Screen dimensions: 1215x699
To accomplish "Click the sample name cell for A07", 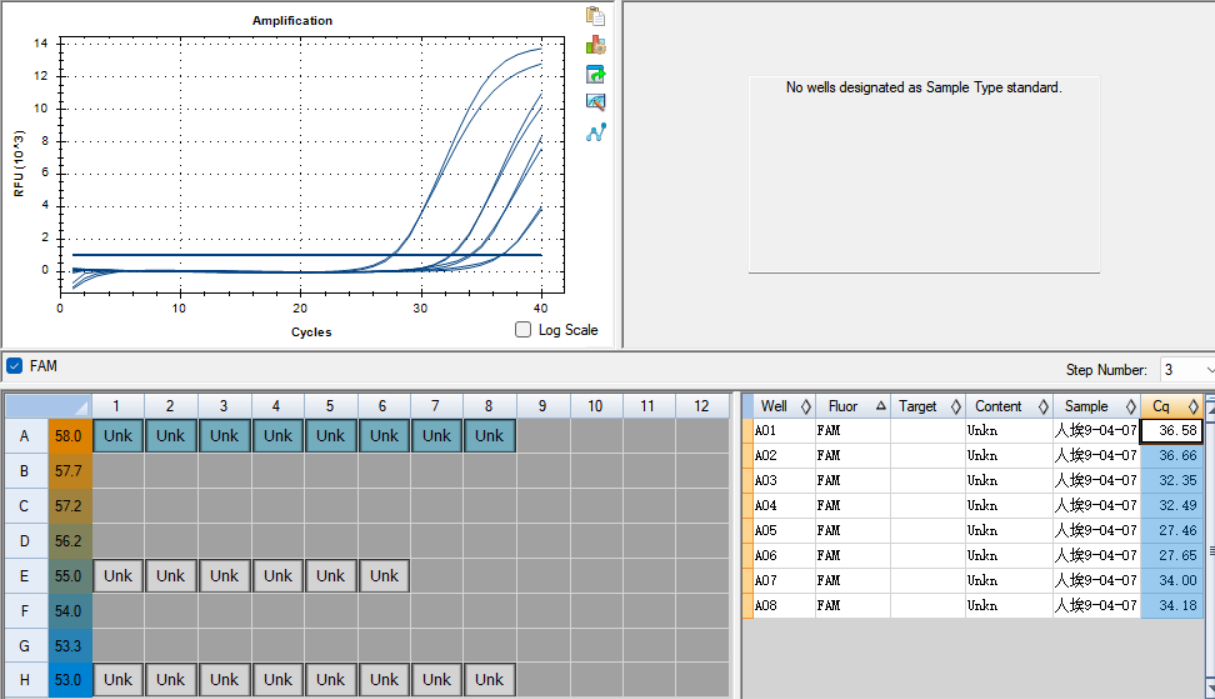I will click(1097, 581).
